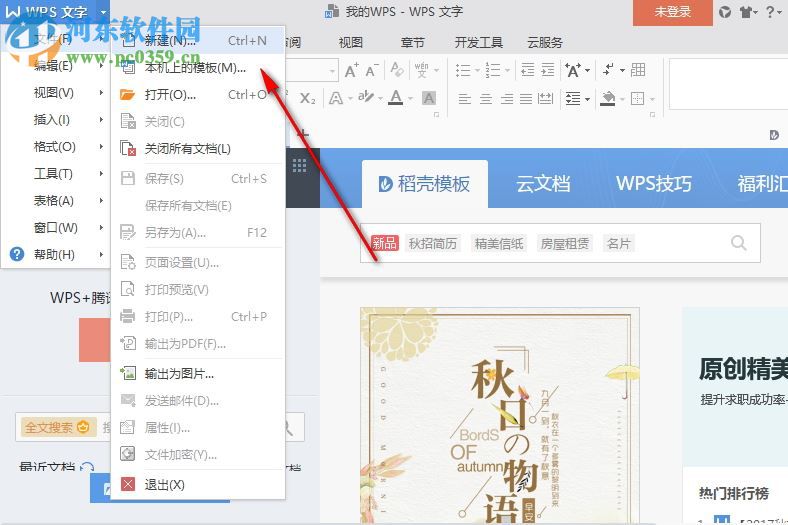The height and width of the screenshot is (525, 788).
Task: Expand the 表格(A) submenu
Action: 55,201
